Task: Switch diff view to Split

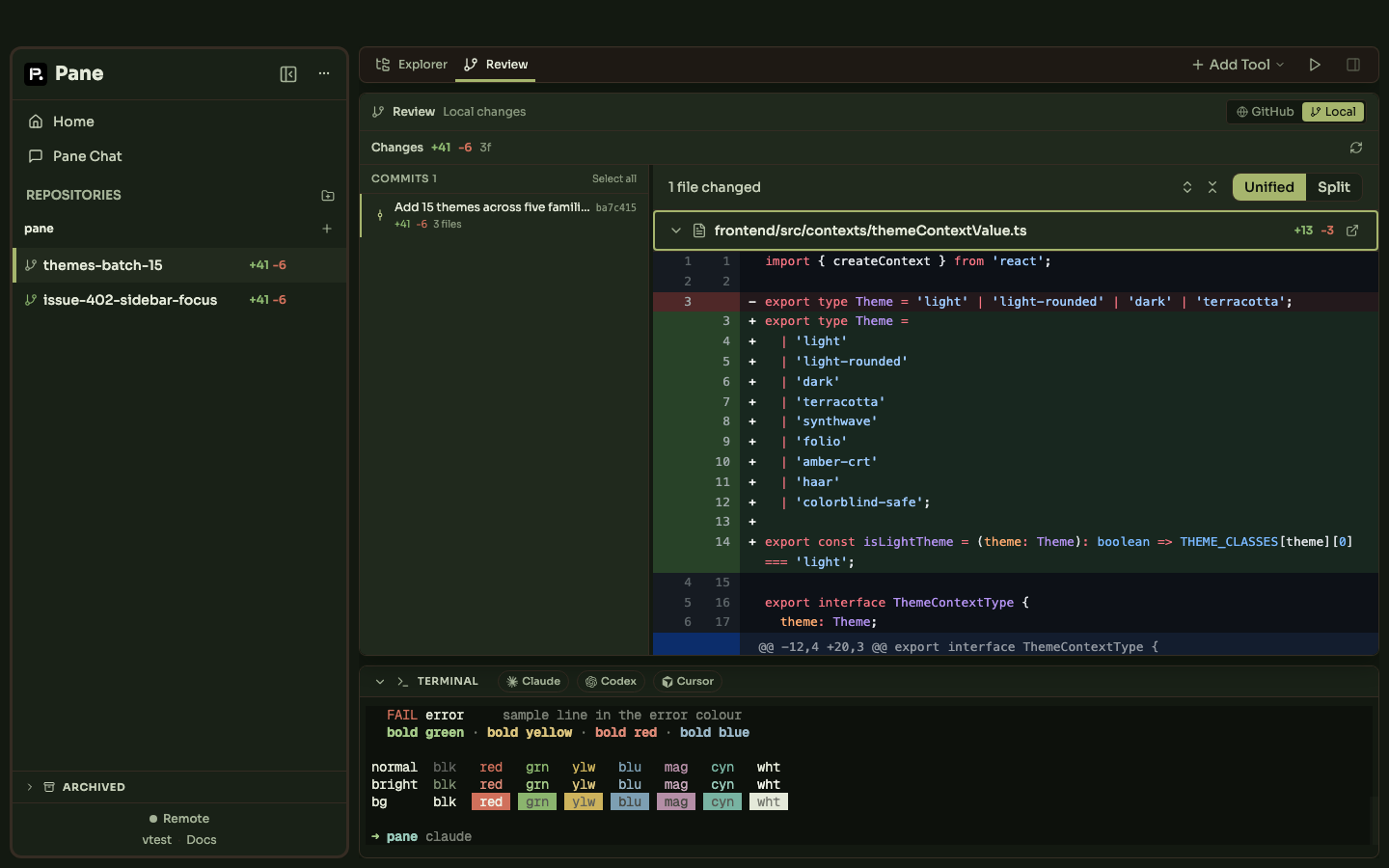Action: pyautogui.click(x=1334, y=187)
